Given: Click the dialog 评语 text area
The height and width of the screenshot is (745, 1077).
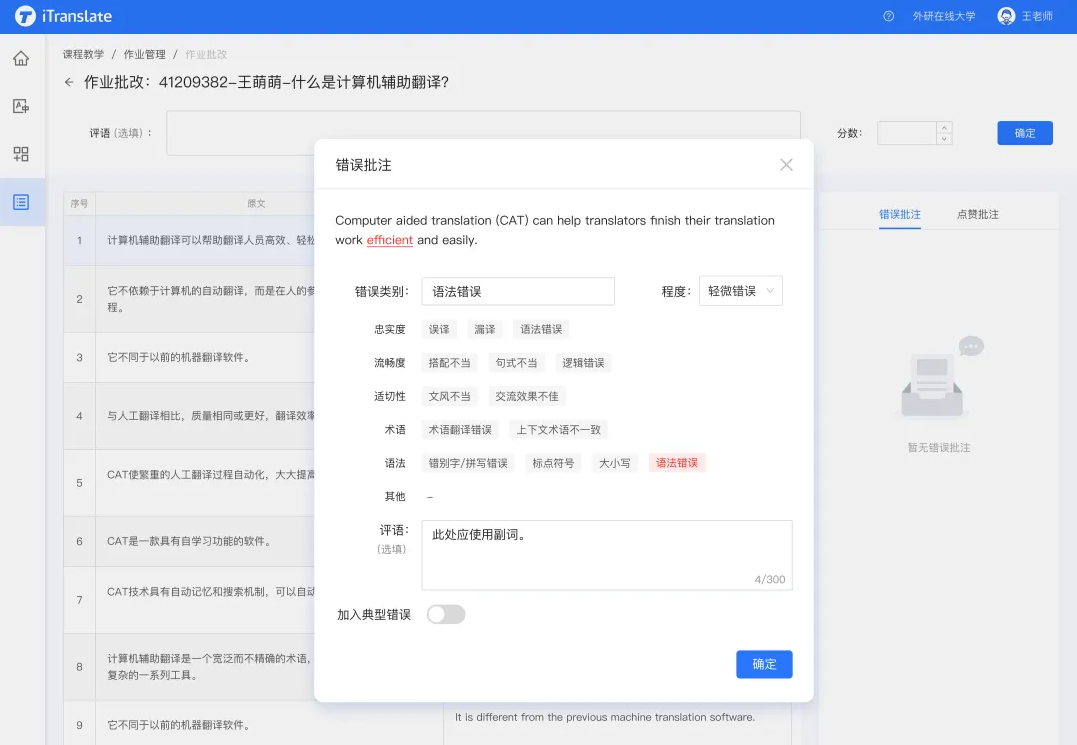Looking at the screenshot, I should 607,555.
